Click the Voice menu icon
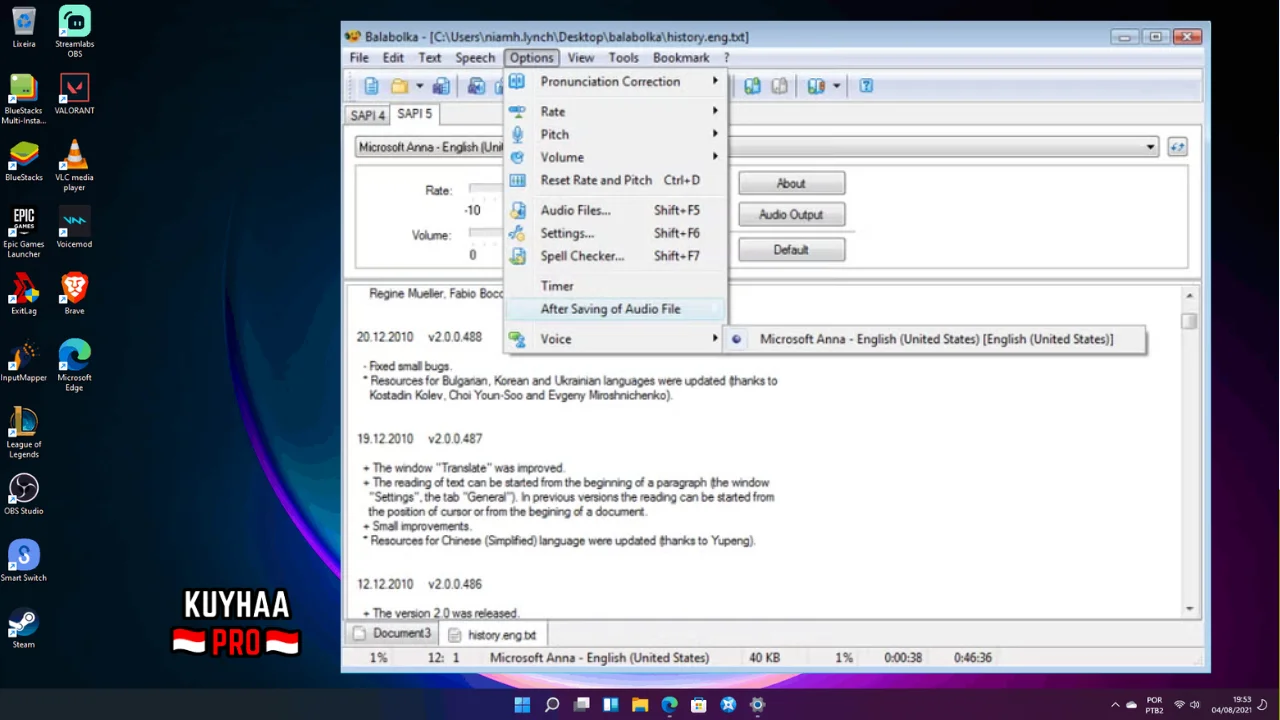This screenshot has width=1280, height=720. coord(517,339)
